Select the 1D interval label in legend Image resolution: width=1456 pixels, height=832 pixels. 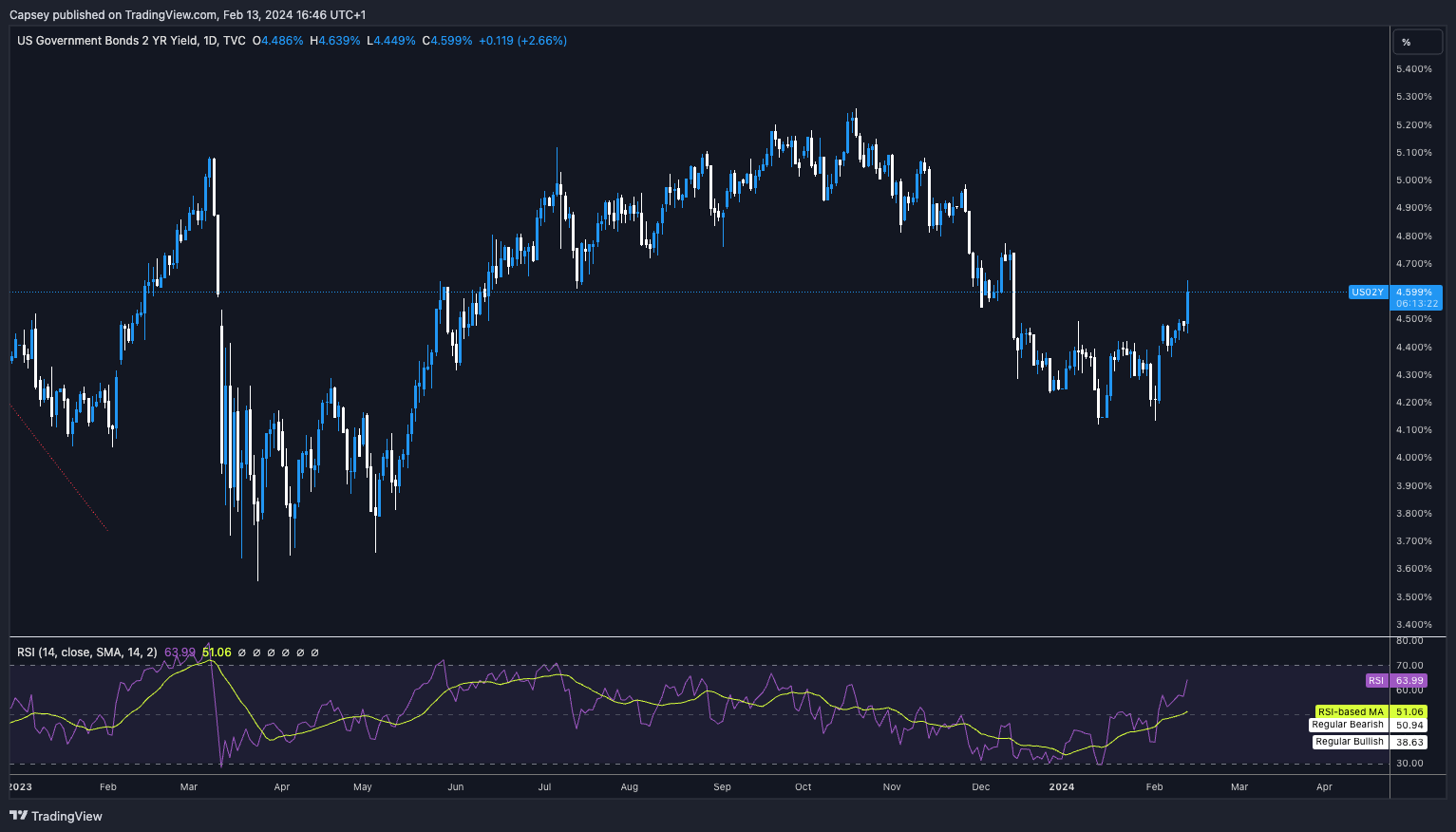tap(210, 41)
